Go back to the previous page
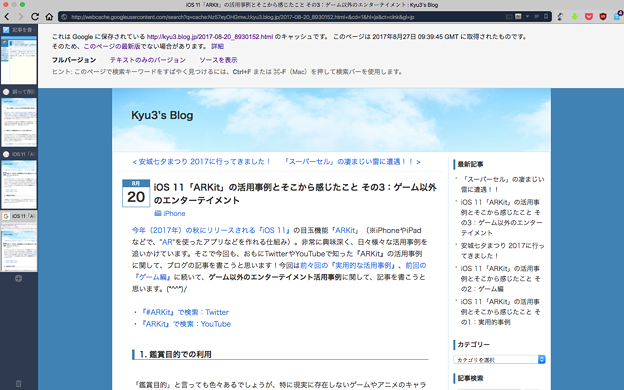Screen dimensions: 624x390 tap(7, 17)
